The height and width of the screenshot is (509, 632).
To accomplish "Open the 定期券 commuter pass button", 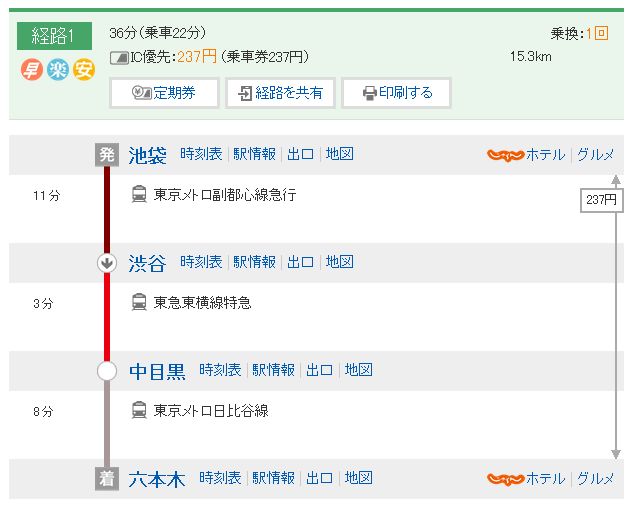I will 164,93.
